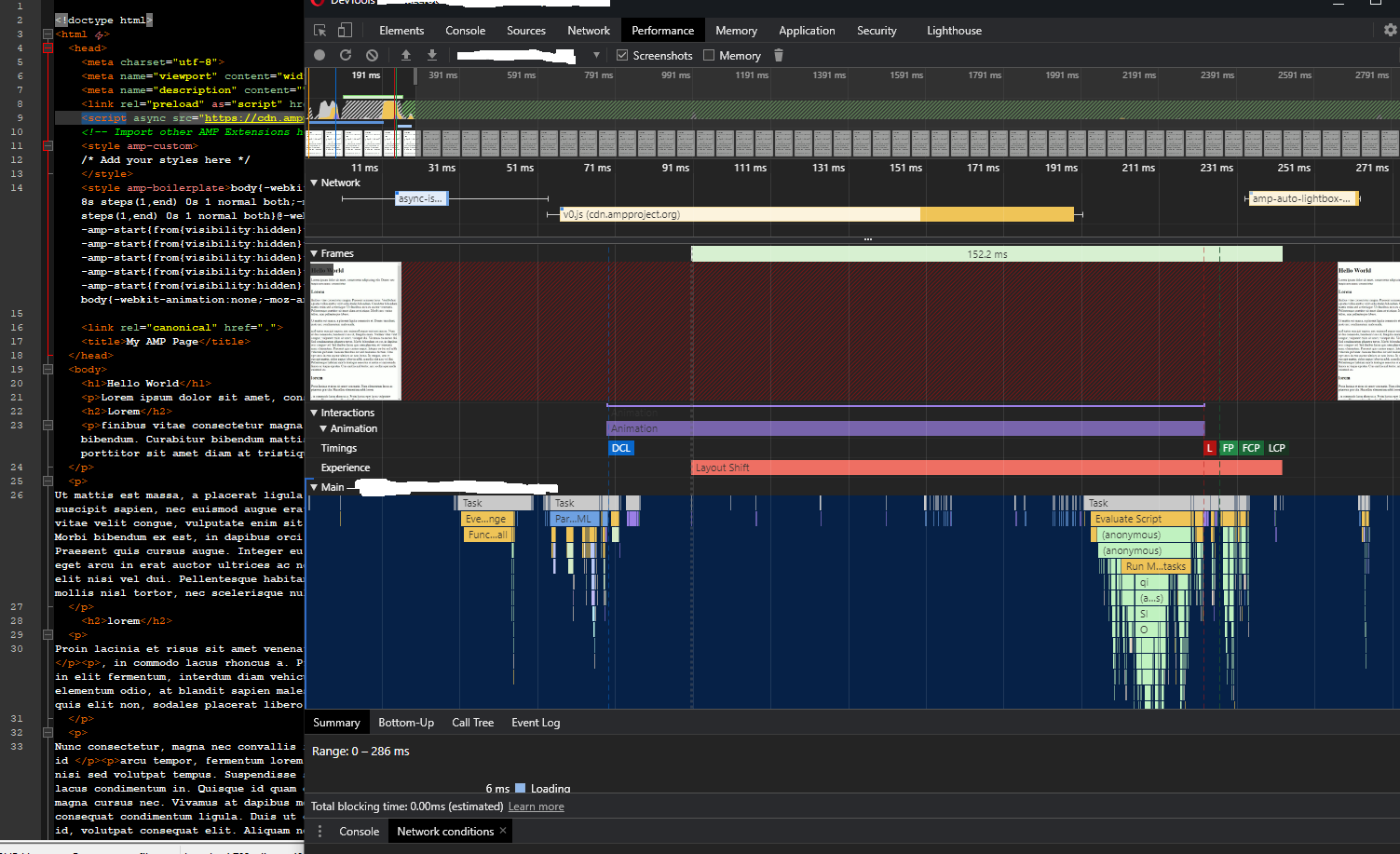Switch to the Bottom-Up tab
1400x854 pixels.
[406, 723]
